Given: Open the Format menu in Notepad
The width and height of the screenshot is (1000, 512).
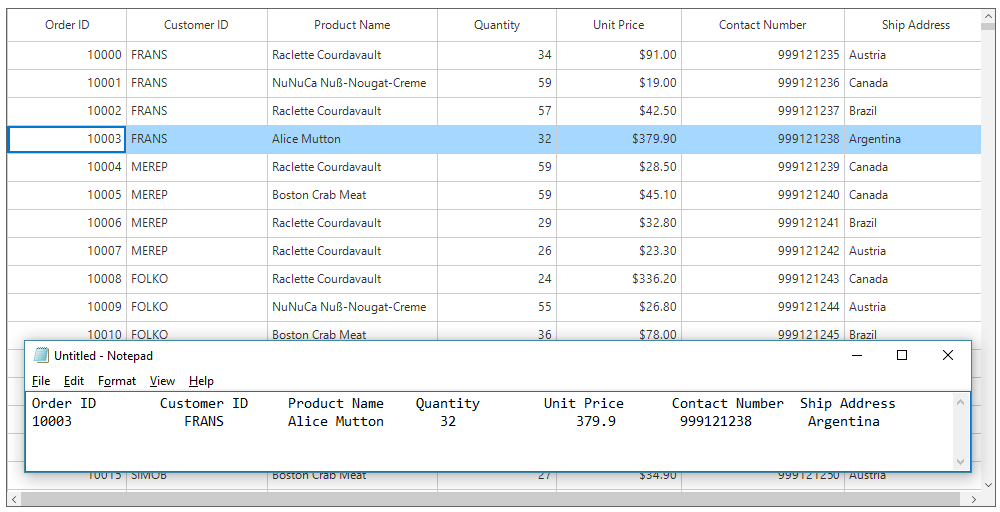Looking at the screenshot, I should (117, 381).
